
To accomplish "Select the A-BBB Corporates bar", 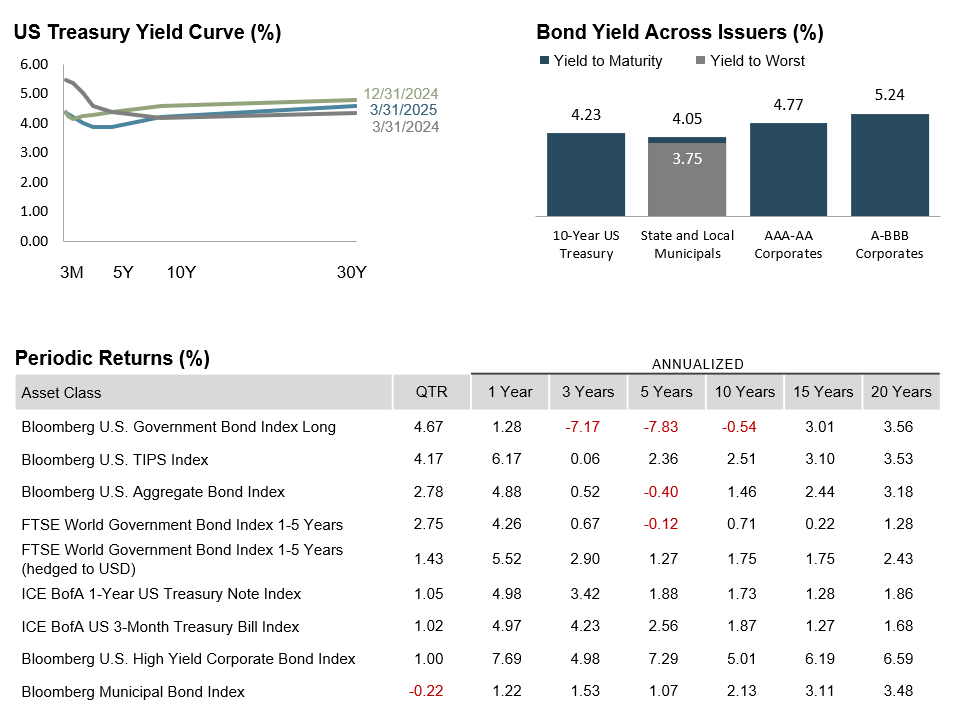I will pos(889,164).
